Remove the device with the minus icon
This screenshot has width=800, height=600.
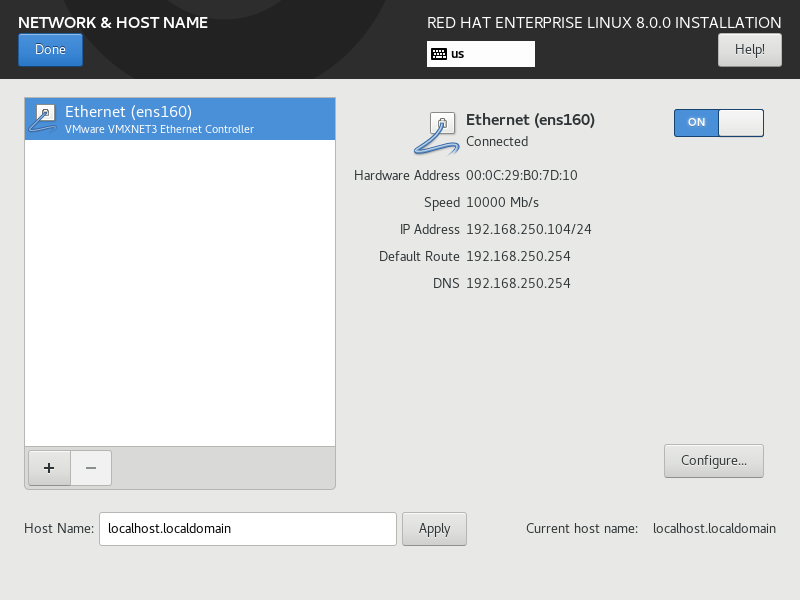(91, 468)
